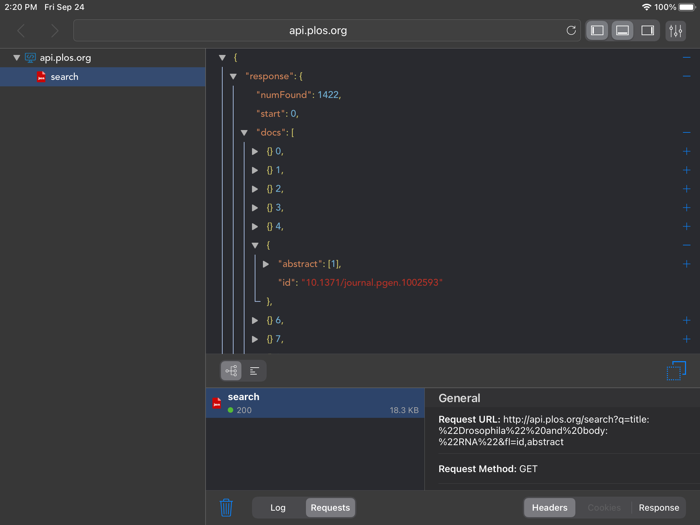Toggle the left sidebar panel button
Viewport: 700px width, 525px height.
pyautogui.click(x=597, y=30)
